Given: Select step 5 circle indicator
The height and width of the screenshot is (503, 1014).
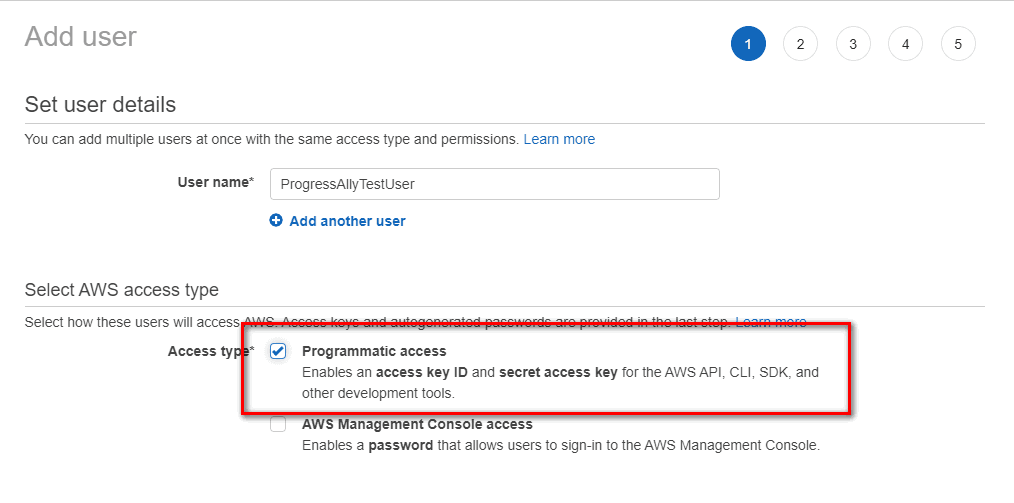Looking at the screenshot, I should 958,44.
